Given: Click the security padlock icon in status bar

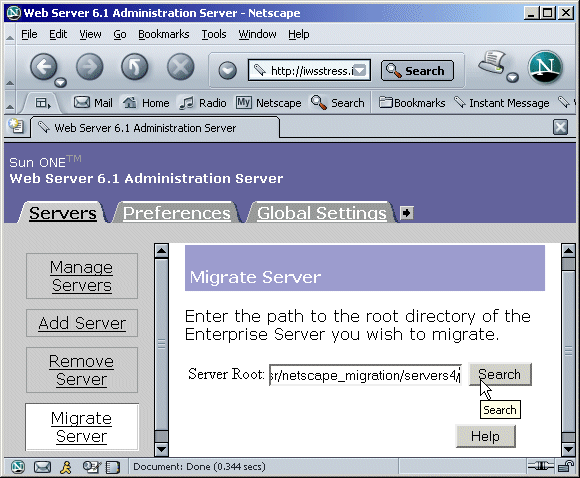Looking at the screenshot, I should tap(566, 467).
